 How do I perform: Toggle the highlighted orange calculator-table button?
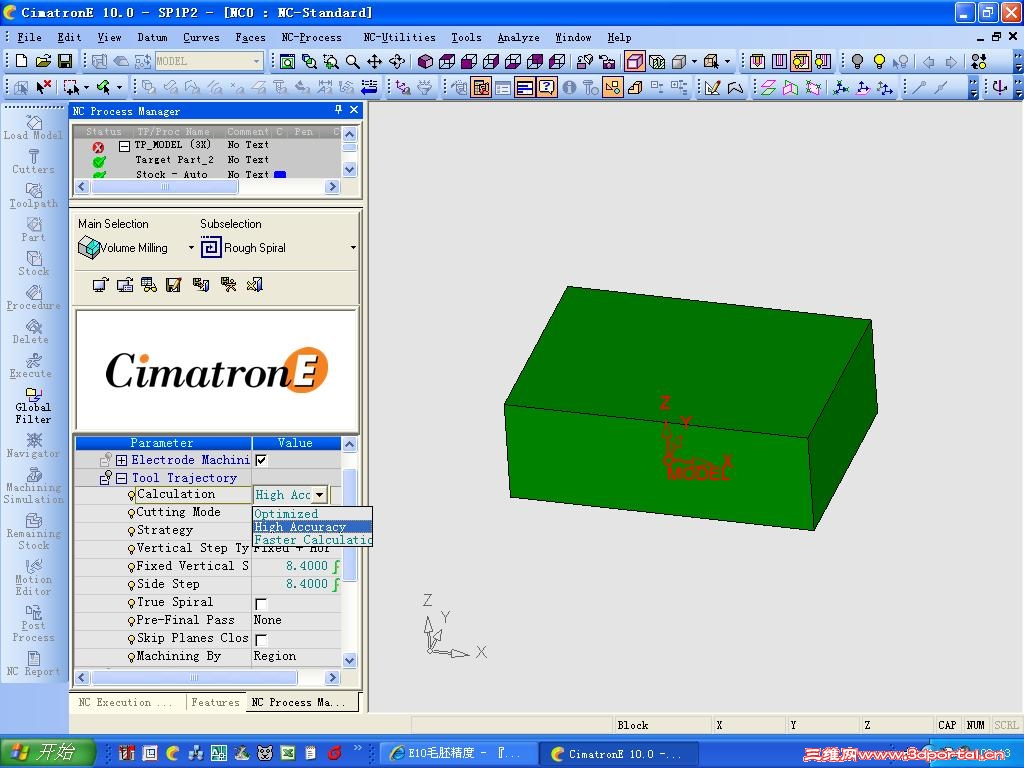click(481, 87)
